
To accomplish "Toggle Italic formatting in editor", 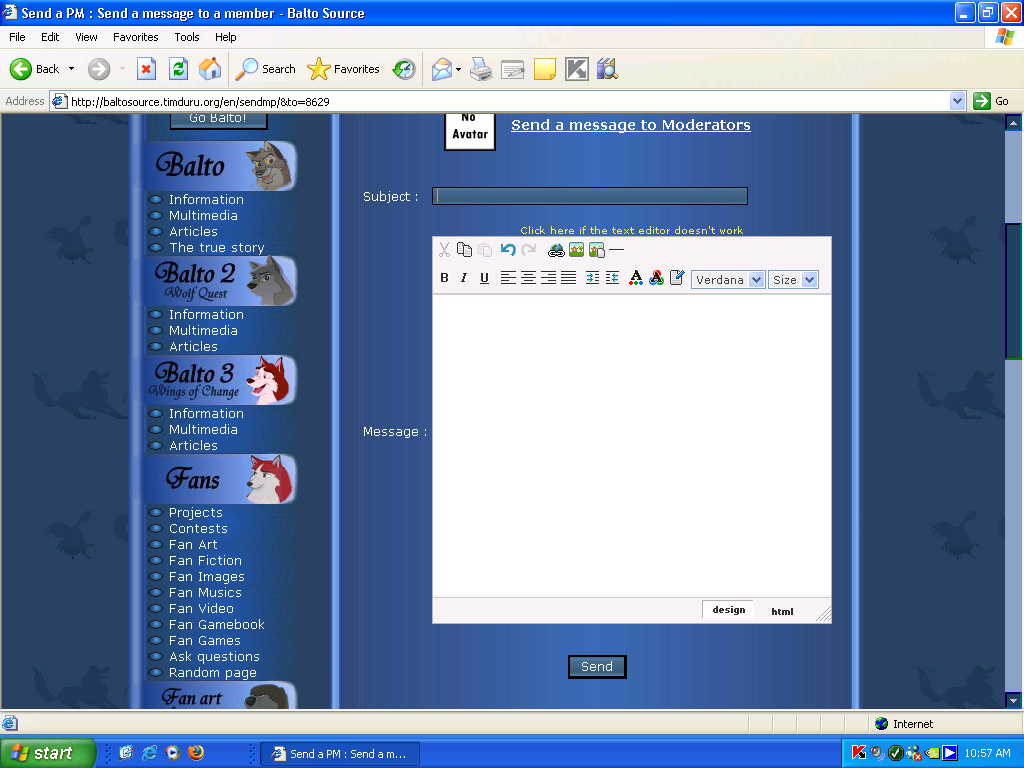I will [x=464, y=278].
